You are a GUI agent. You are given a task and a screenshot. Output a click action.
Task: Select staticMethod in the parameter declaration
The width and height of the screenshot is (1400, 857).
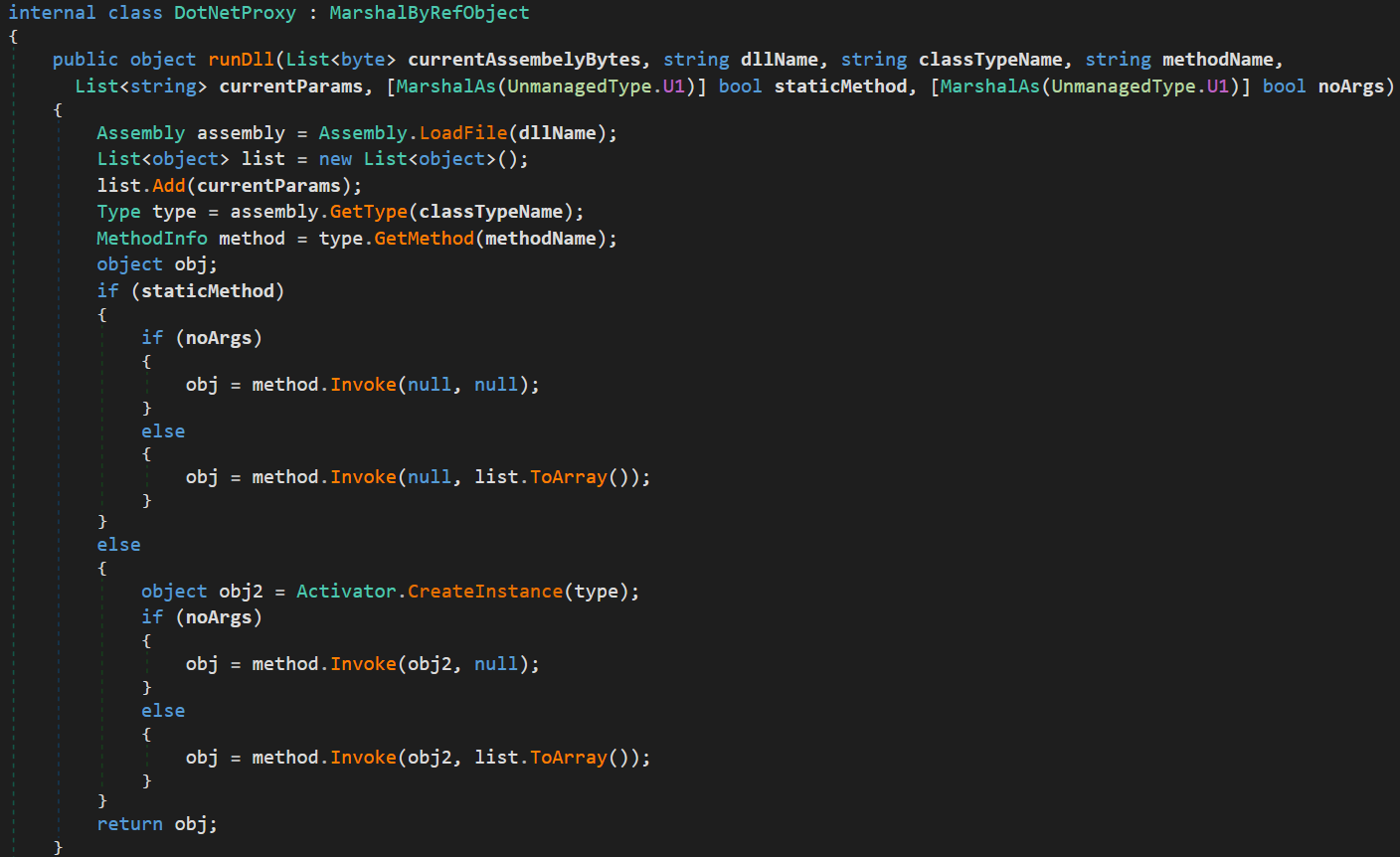pos(840,86)
